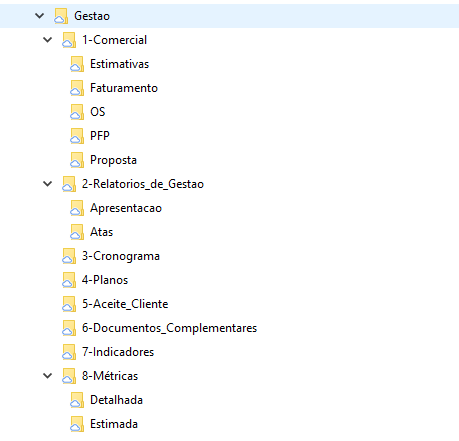
Task: Click the 5-Aceite_Cliente folder icon
Action: coord(69,304)
